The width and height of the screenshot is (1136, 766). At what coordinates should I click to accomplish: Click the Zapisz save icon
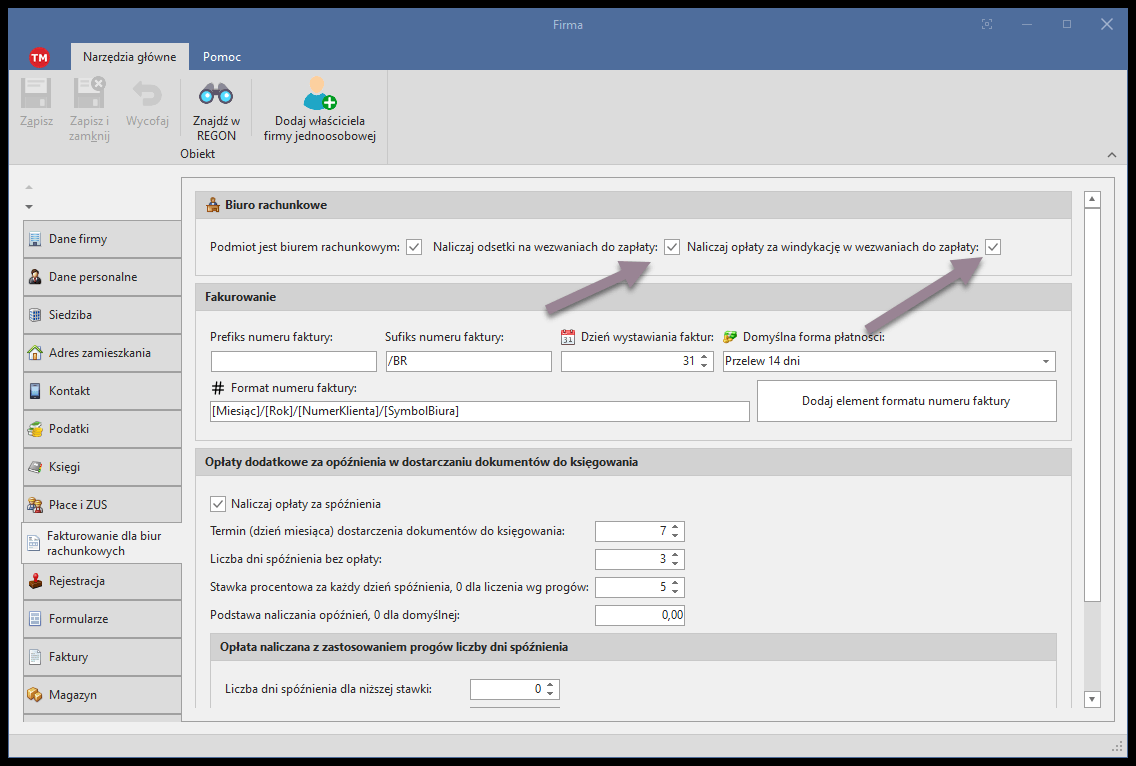coord(36,95)
